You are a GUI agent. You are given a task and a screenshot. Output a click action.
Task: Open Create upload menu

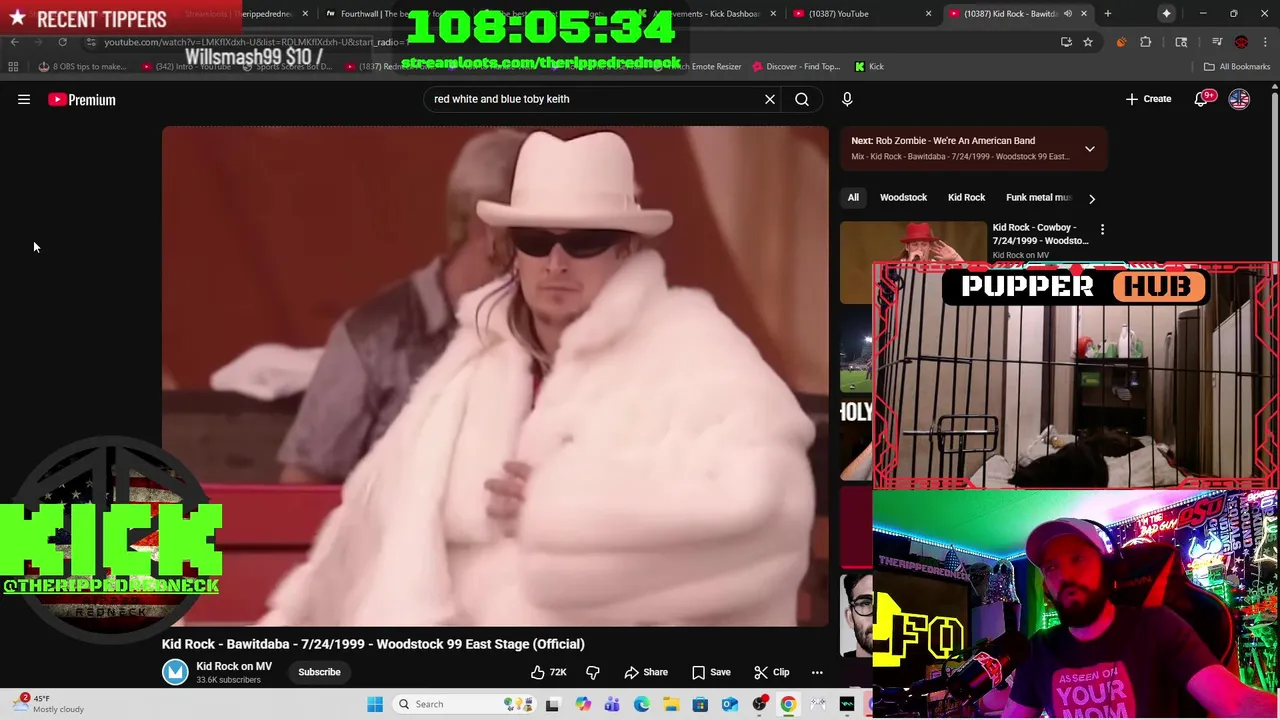pyautogui.click(x=1148, y=99)
